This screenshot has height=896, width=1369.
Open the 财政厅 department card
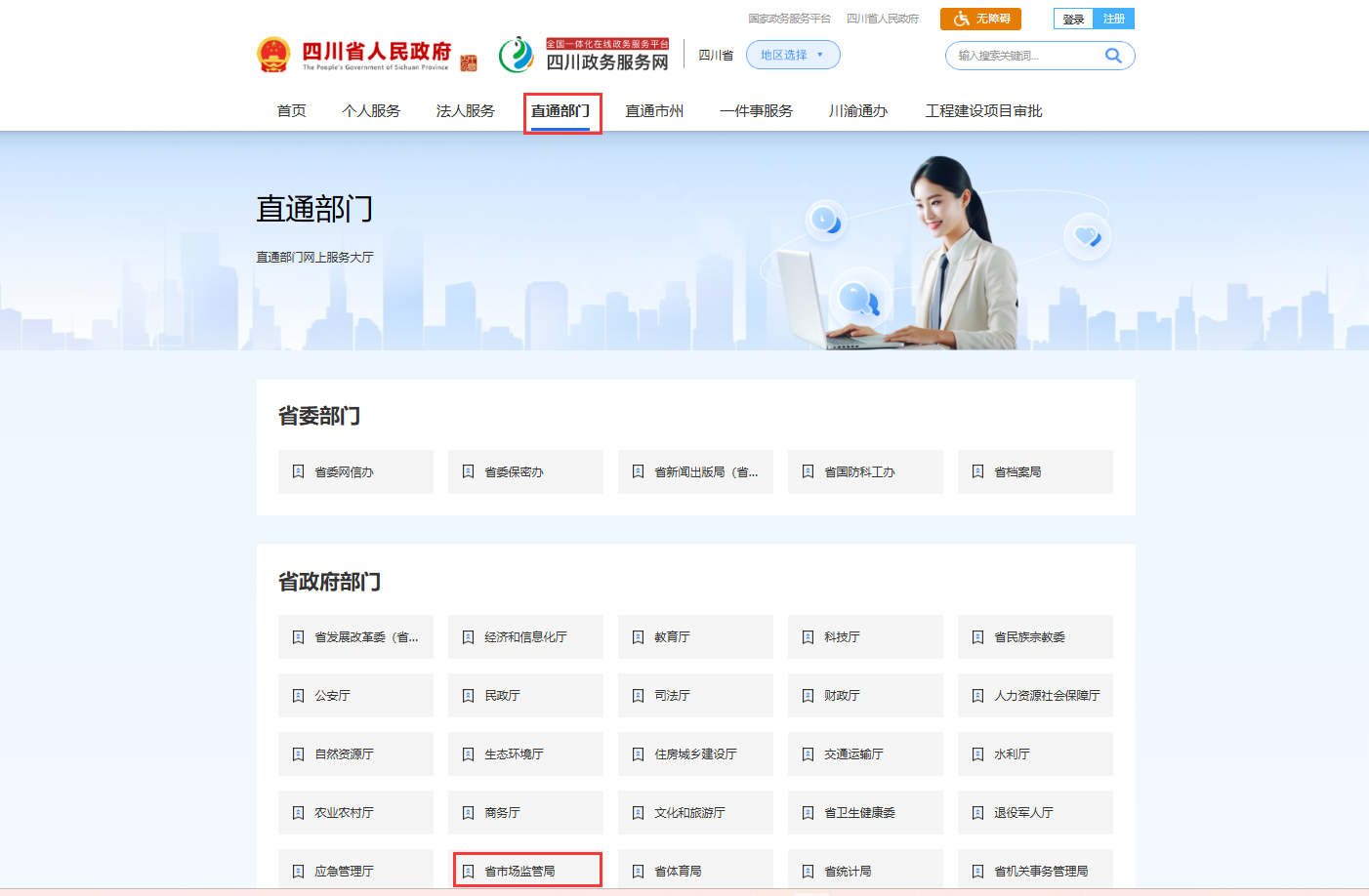[x=865, y=695]
